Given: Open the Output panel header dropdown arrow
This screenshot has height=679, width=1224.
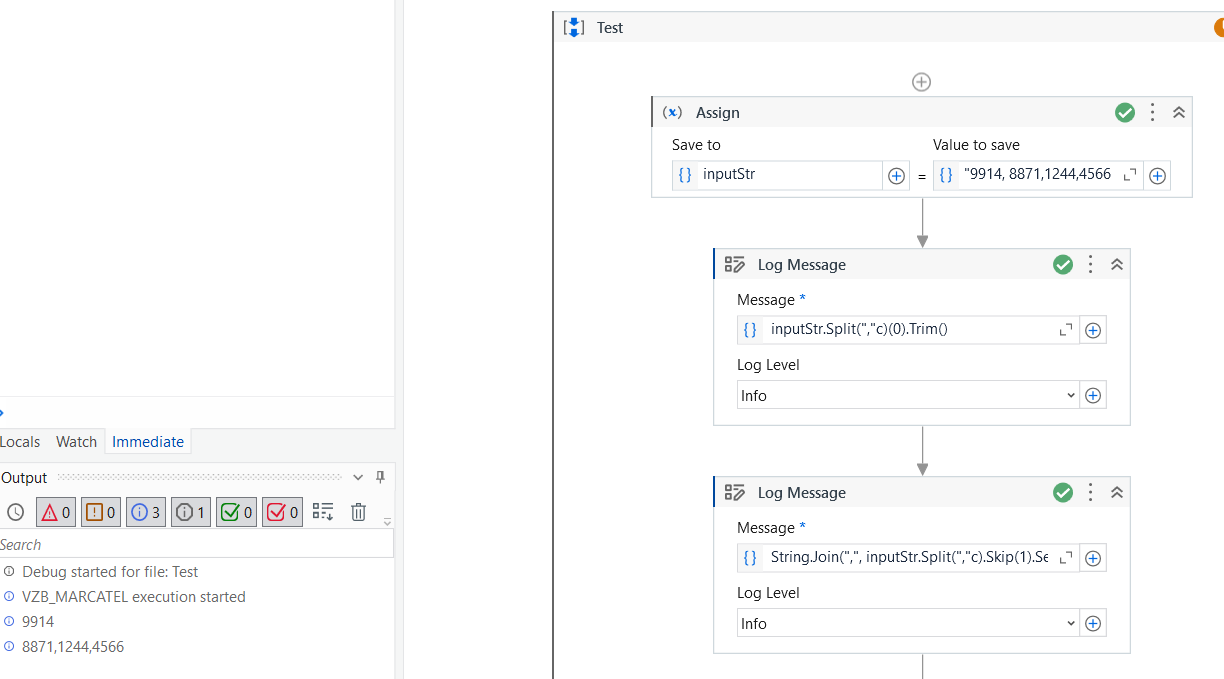Looking at the screenshot, I should coord(357,478).
